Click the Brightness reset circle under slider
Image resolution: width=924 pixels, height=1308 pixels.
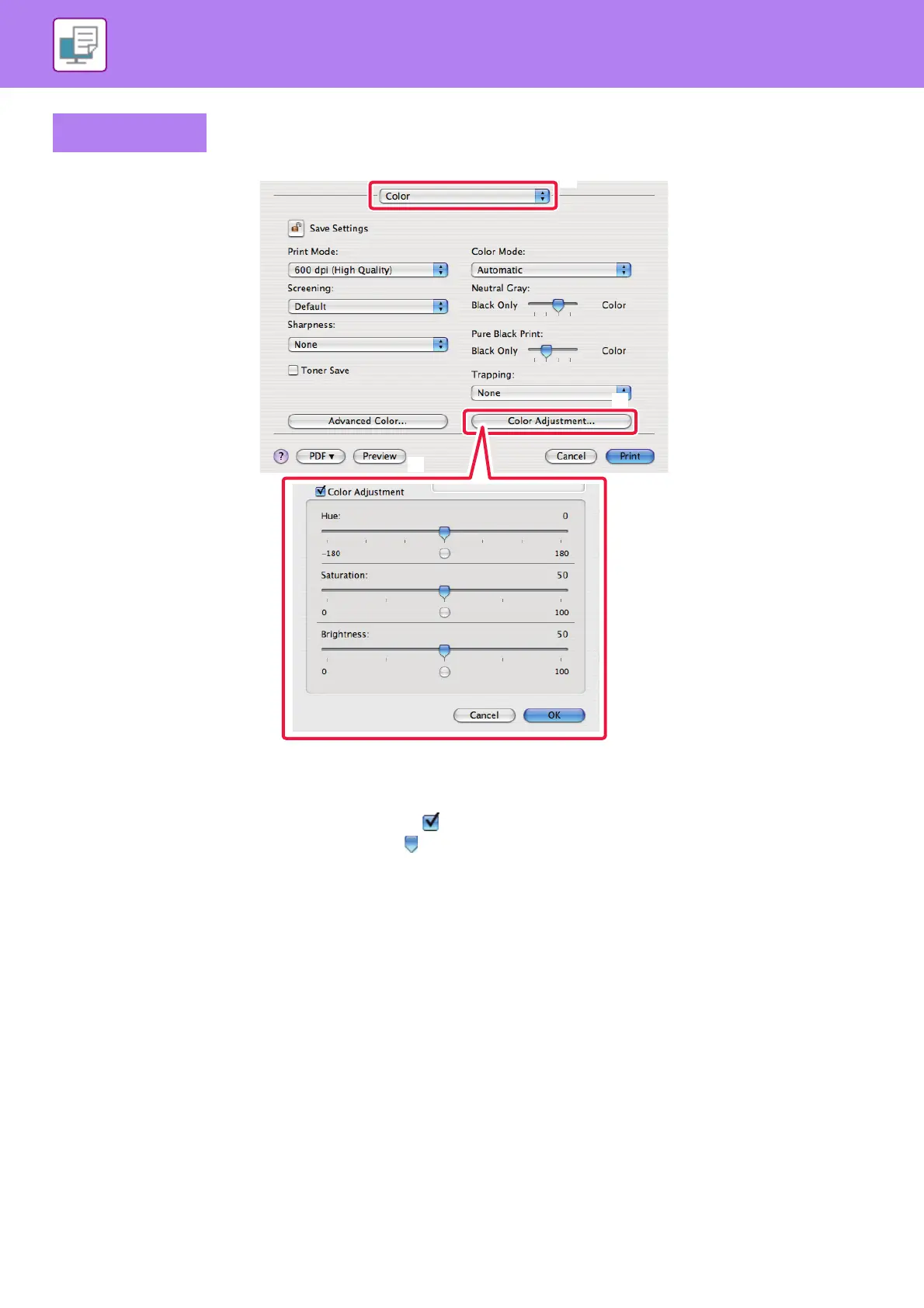(444, 672)
